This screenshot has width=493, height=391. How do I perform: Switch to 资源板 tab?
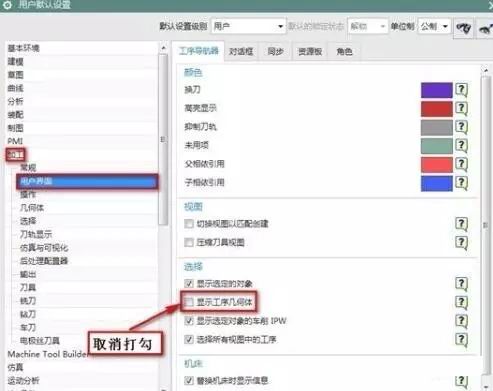310,52
